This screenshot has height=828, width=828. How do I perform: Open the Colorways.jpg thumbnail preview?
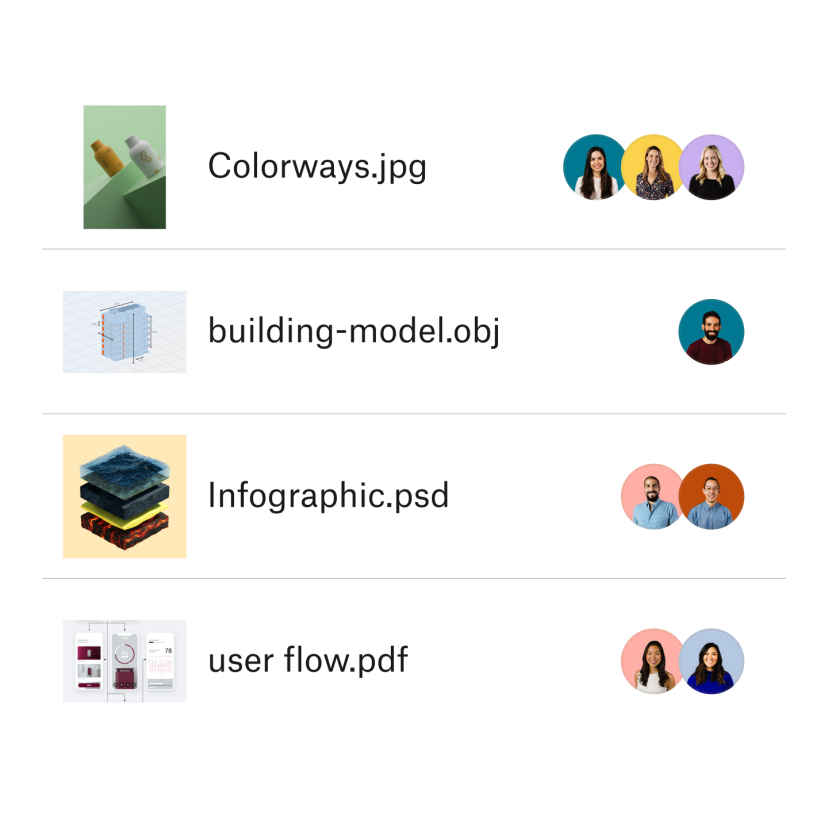[124, 167]
